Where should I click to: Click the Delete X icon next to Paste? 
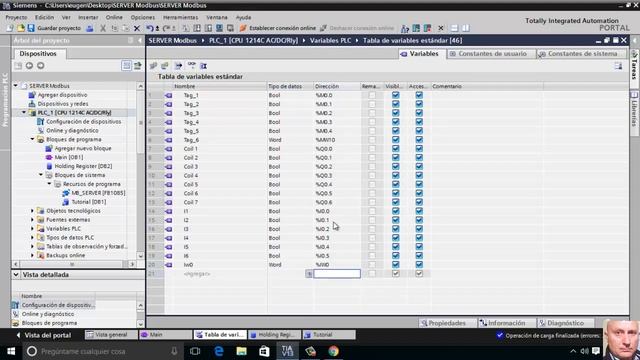pyautogui.click(x=137, y=28)
